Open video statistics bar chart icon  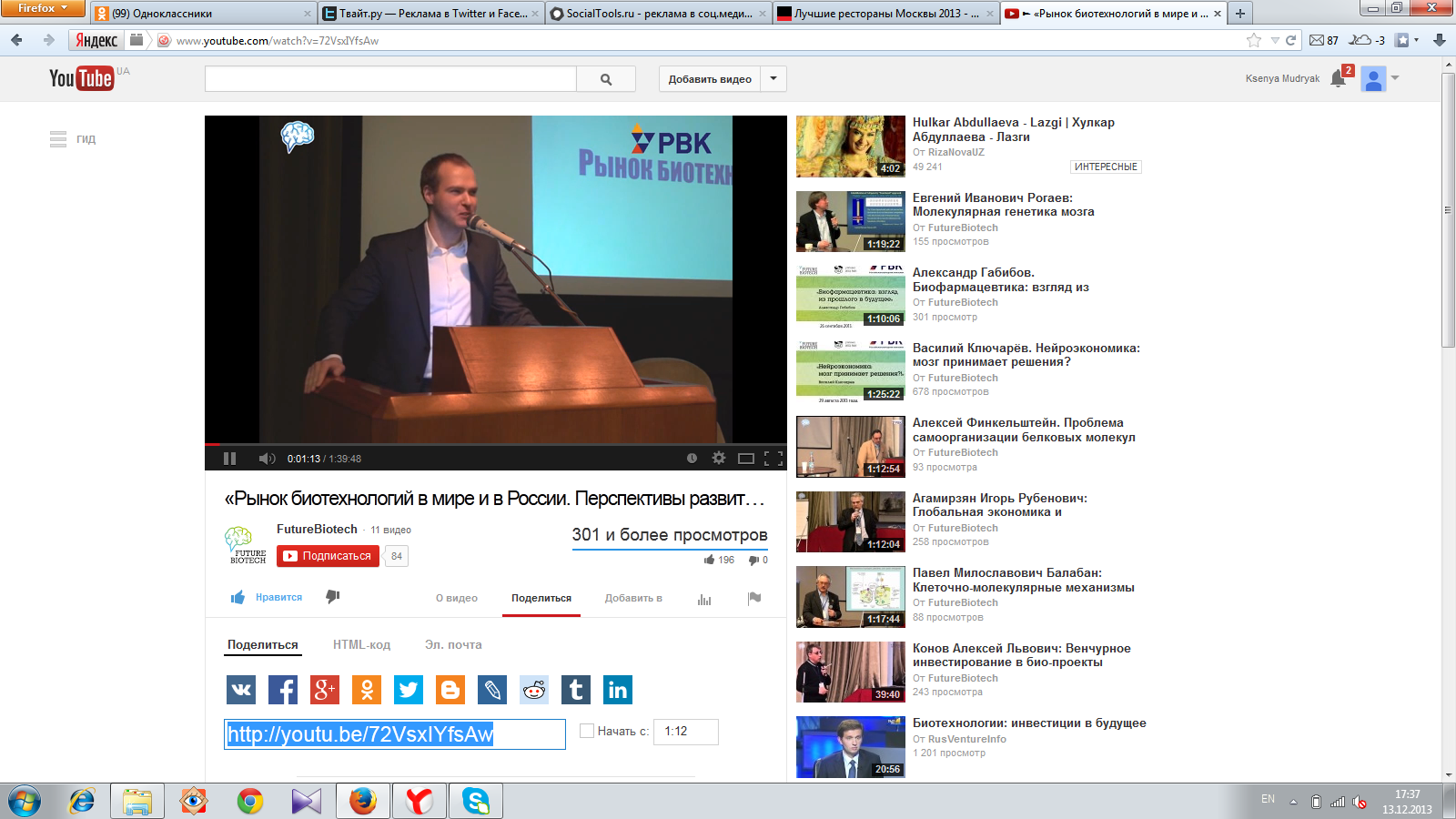coord(704,599)
